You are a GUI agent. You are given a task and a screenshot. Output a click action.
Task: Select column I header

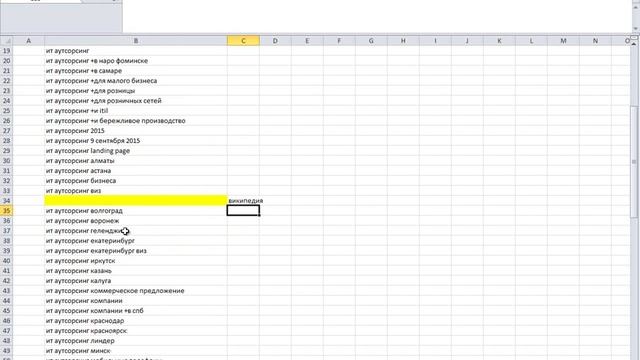pyautogui.click(x=435, y=41)
